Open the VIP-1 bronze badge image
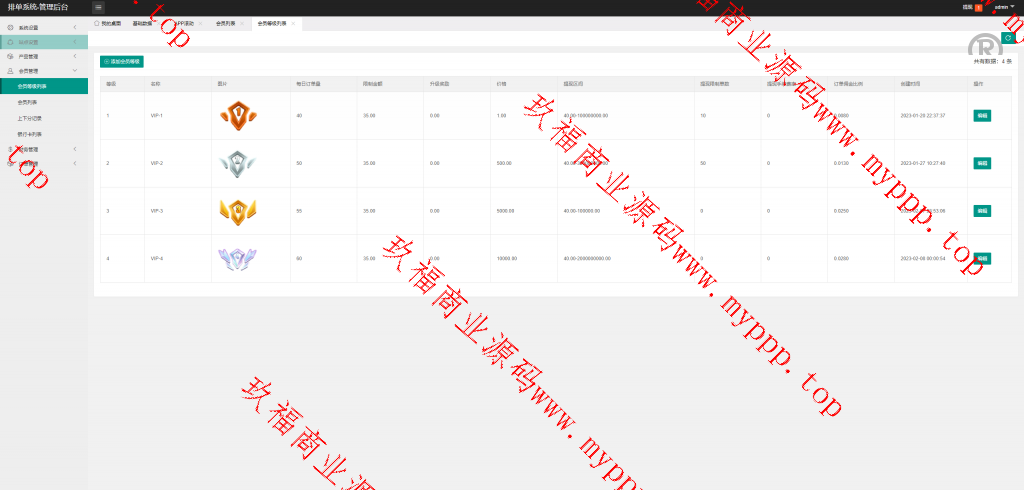This screenshot has height=490, width=1024. [x=239, y=116]
